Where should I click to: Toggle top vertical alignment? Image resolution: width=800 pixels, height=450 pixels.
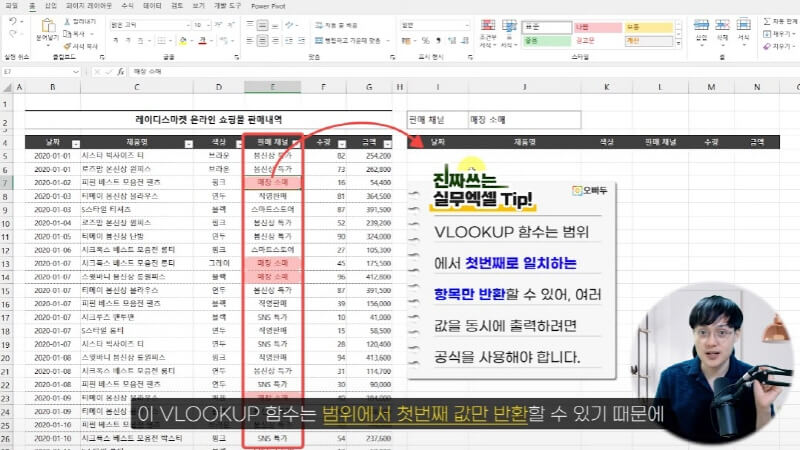[x=250, y=24]
